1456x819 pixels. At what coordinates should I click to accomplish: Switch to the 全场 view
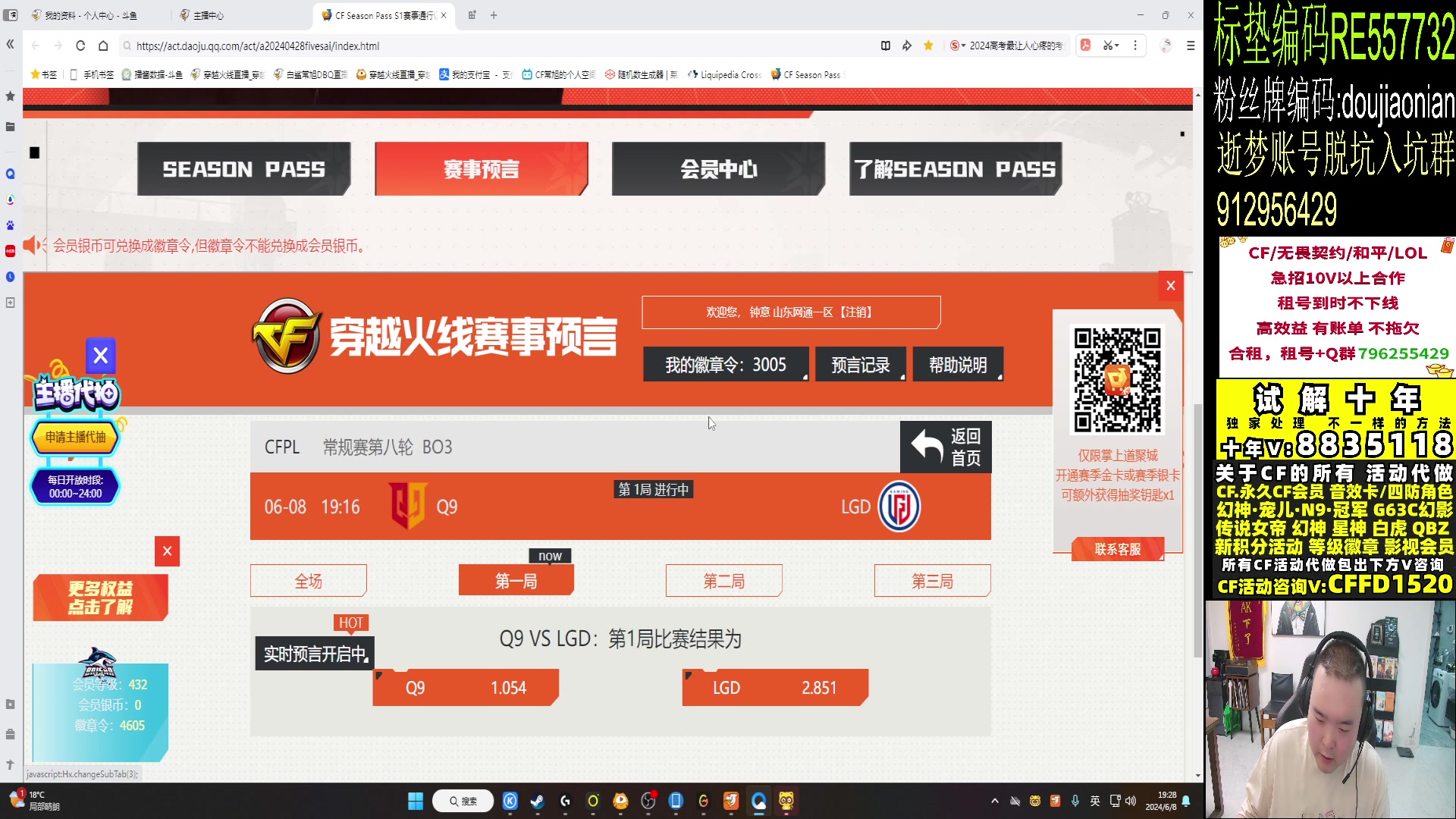click(308, 580)
